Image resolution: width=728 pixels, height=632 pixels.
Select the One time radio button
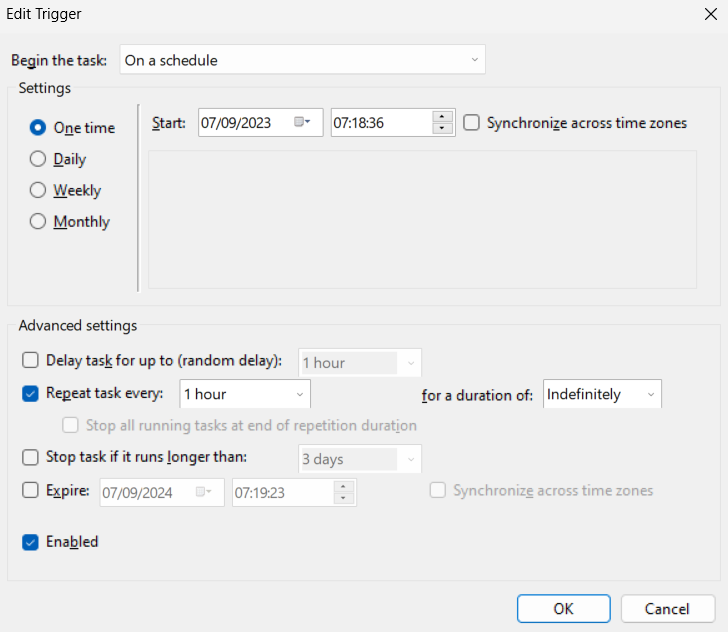click(38, 127)
